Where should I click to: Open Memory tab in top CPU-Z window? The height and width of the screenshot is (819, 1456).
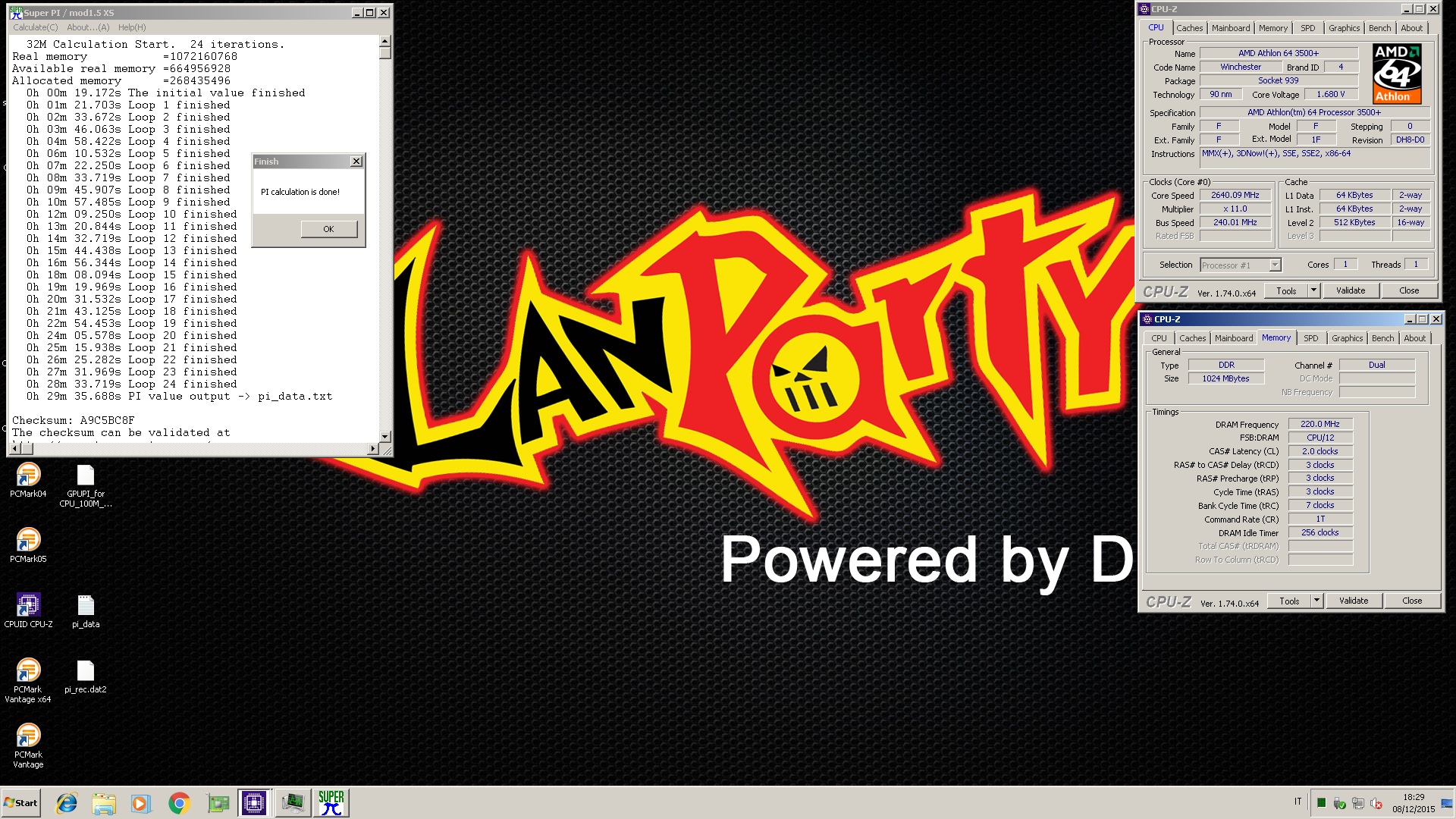[1273, 28]
